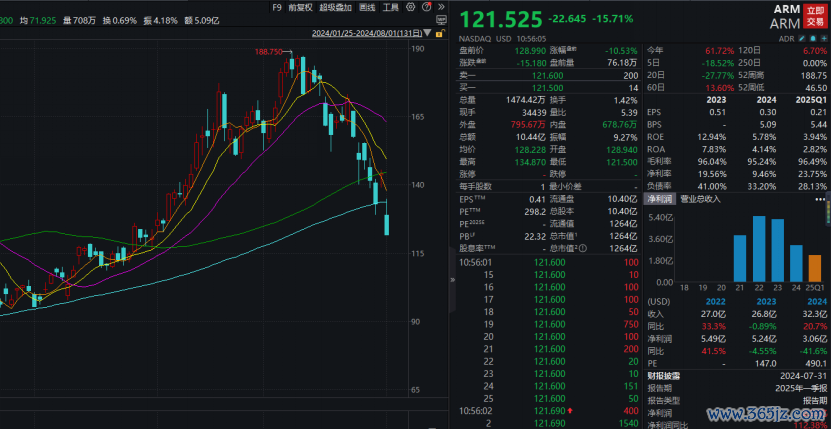Click the 财报披露 earnings disclosure header
The height and width of the screenshot is (429, 831).
point(664,376)
